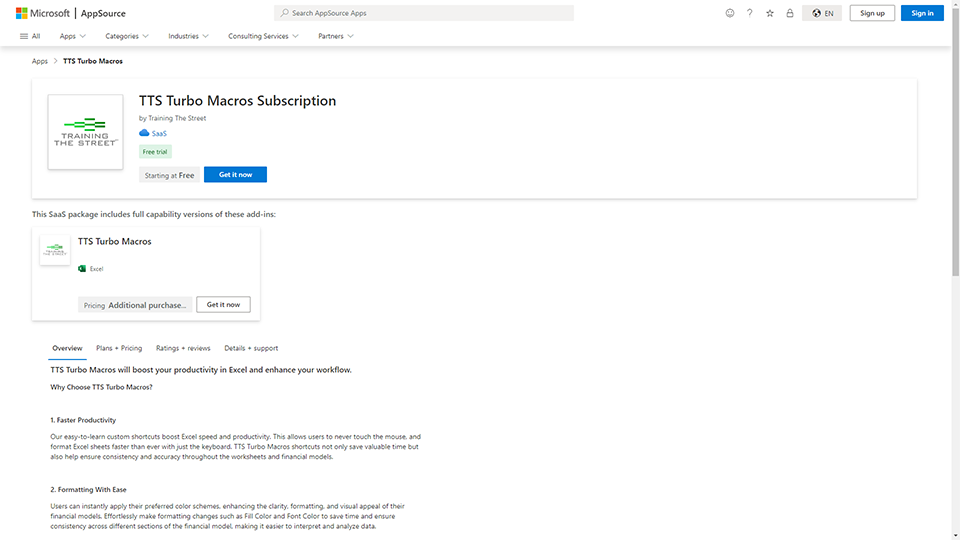Click the feedback smiley icon
The height and width of the screenshot is (540, 960).
click(x=730, y=13)
